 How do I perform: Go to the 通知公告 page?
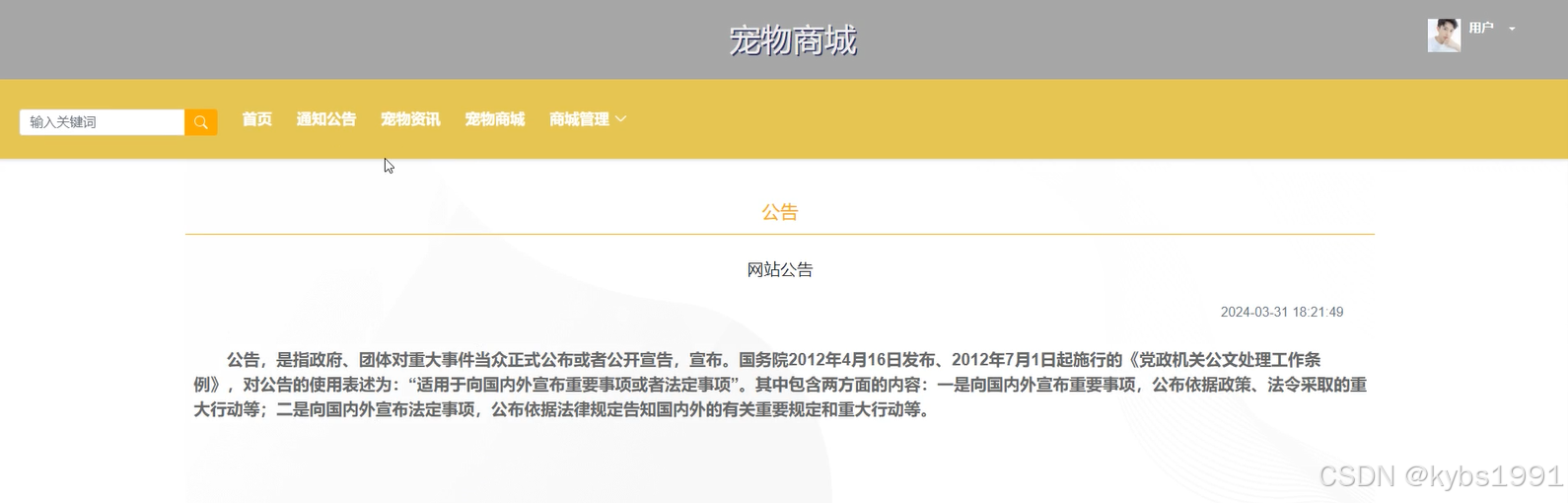[x=326, y=119]
